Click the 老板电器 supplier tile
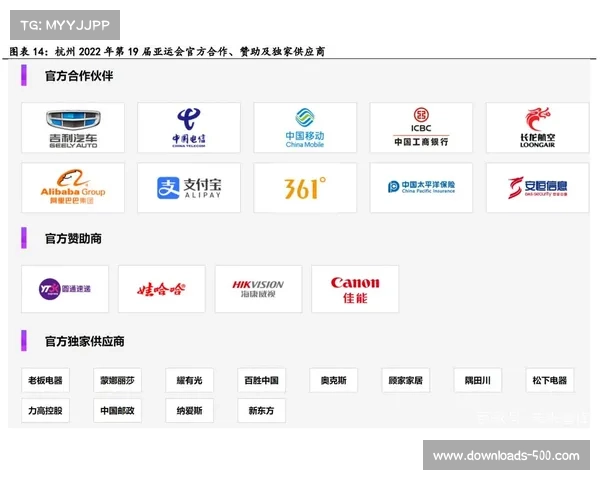The image size is (600, 480). 46,380
